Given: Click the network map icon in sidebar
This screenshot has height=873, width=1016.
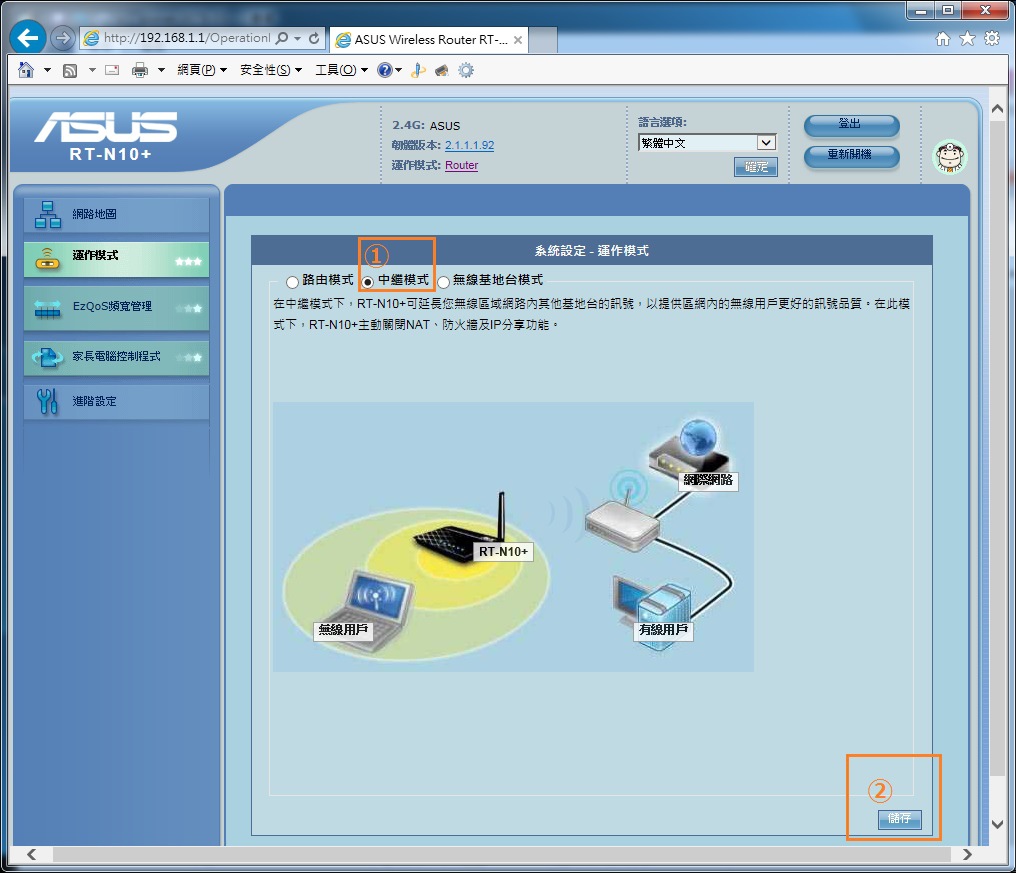Looking at the screenshot, I should click(47, 215).
